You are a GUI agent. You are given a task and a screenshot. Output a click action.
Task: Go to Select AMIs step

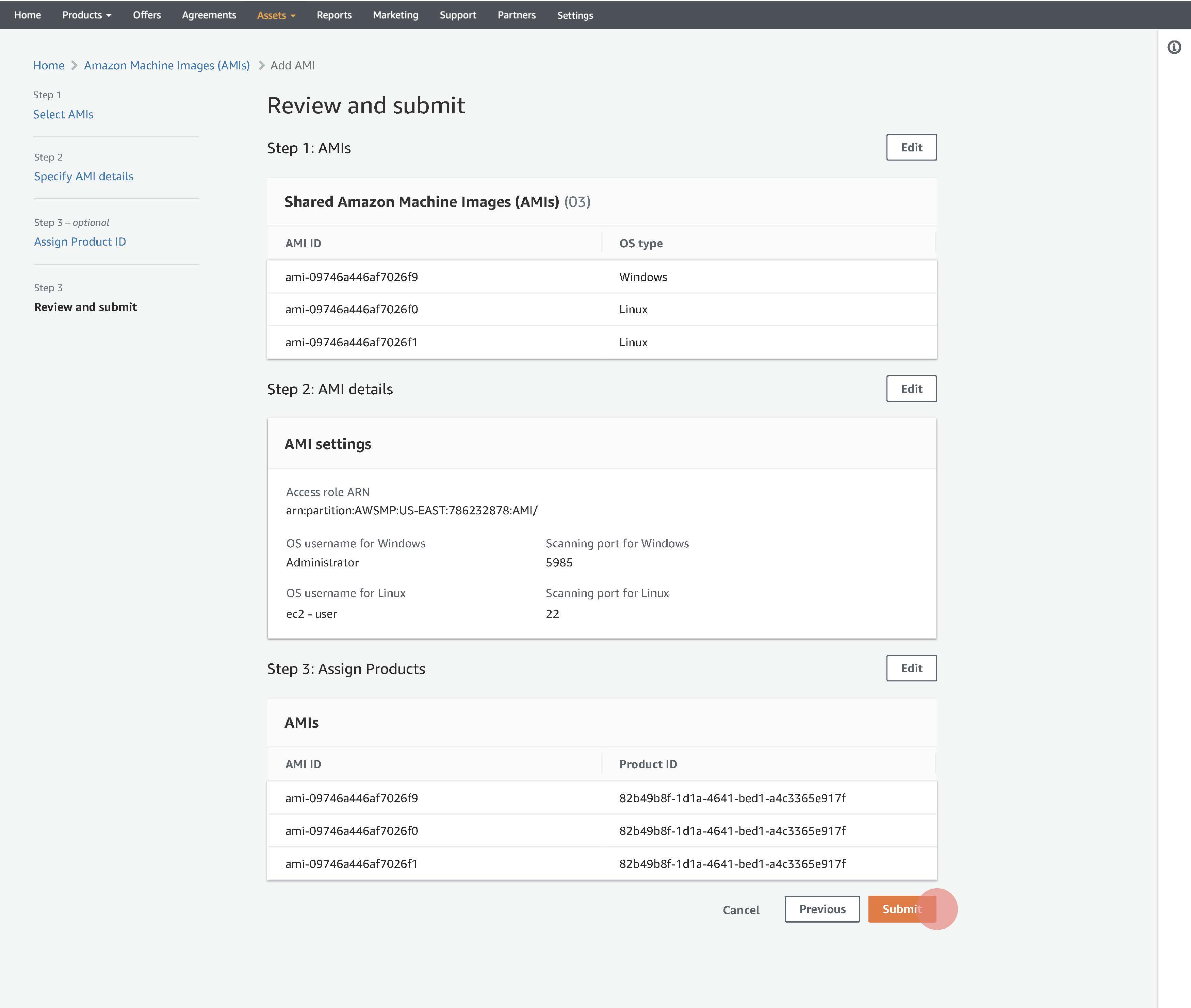point(63,114)
